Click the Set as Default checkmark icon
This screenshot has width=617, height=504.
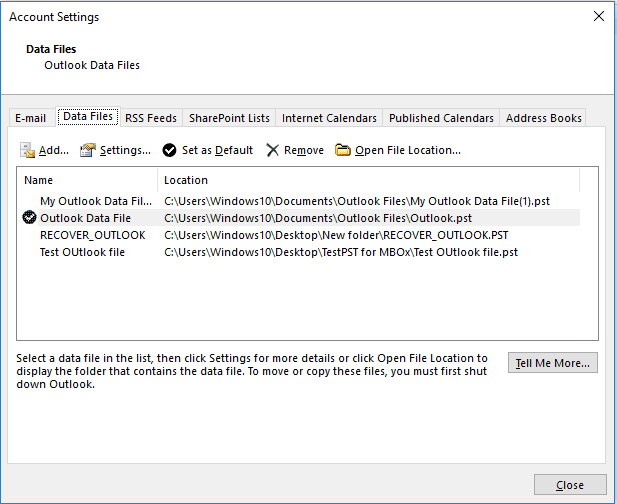tap(170, 150)
